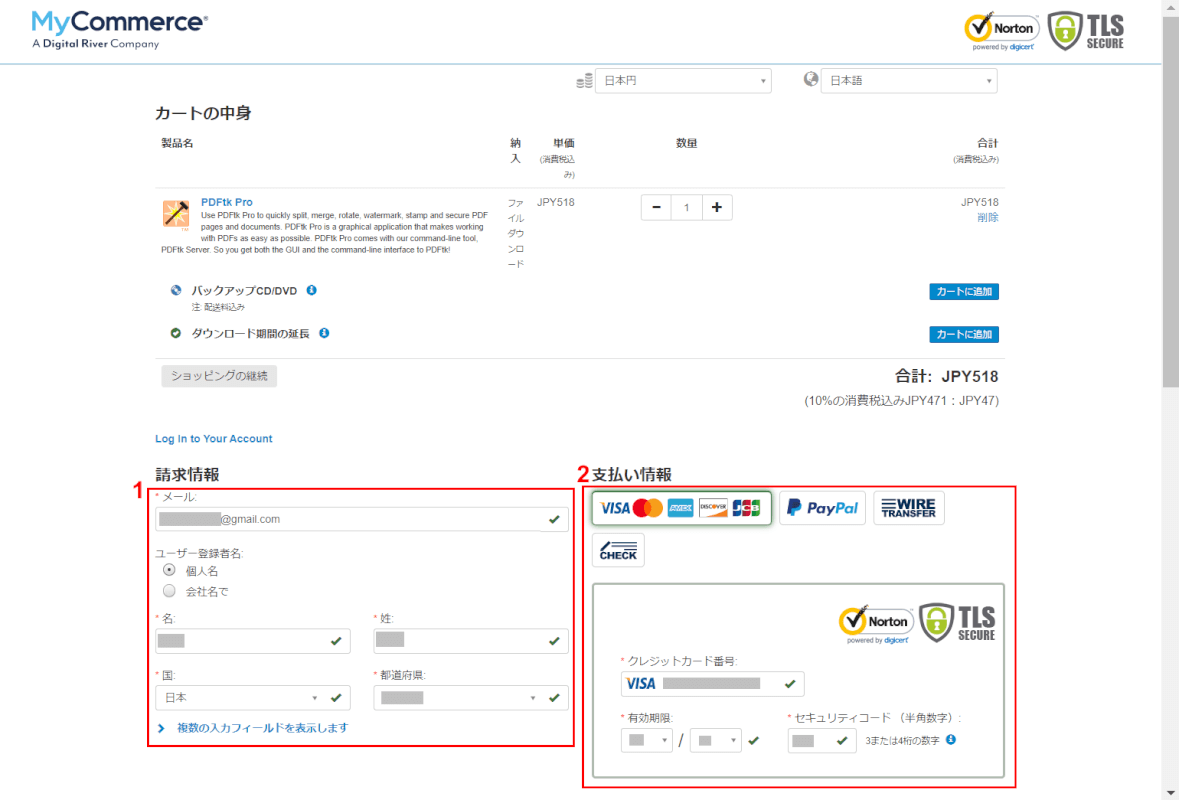
Task: Click the 10%の消費税込み tax note
Action: (x=902, y=401)
